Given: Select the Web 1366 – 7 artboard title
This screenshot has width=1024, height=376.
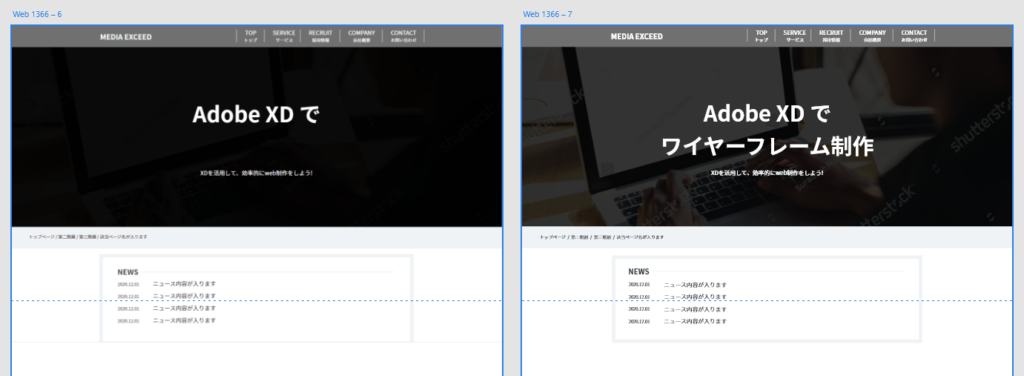Looking at the screenshot, I should pos(548,14).
